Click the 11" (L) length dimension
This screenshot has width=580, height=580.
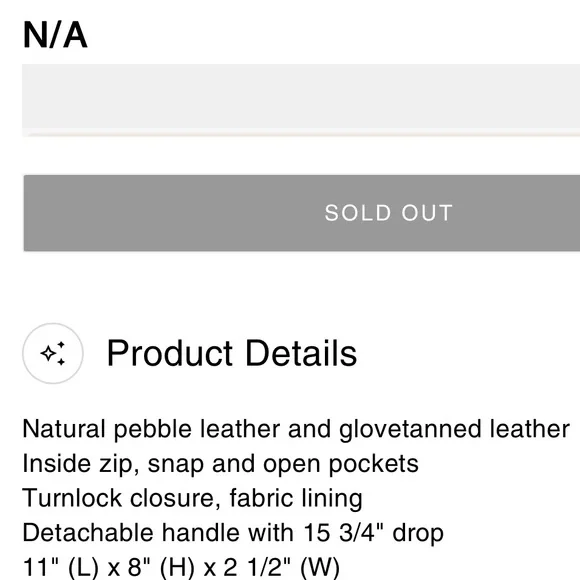coord(61,567)
